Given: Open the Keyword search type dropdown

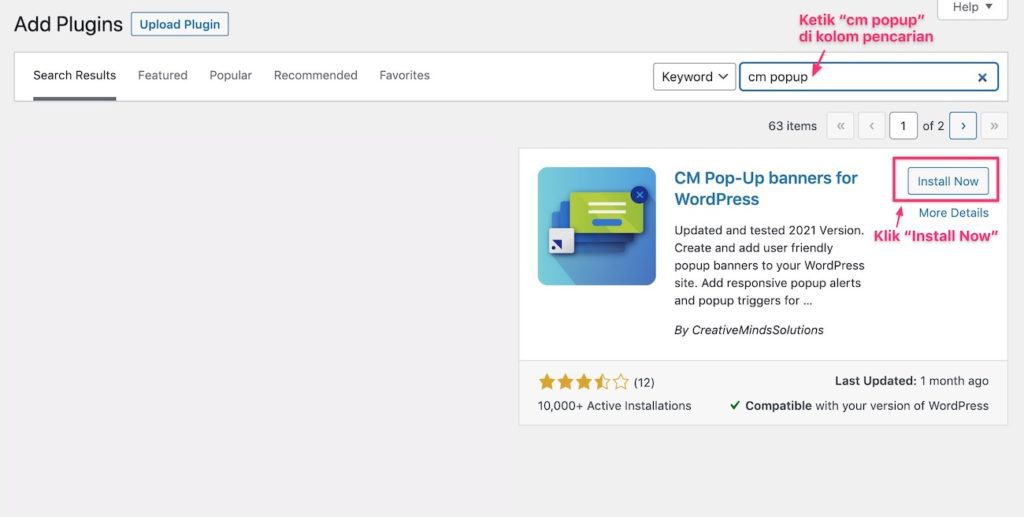Looking at the screenshot, I should click(x=694, y=77).
